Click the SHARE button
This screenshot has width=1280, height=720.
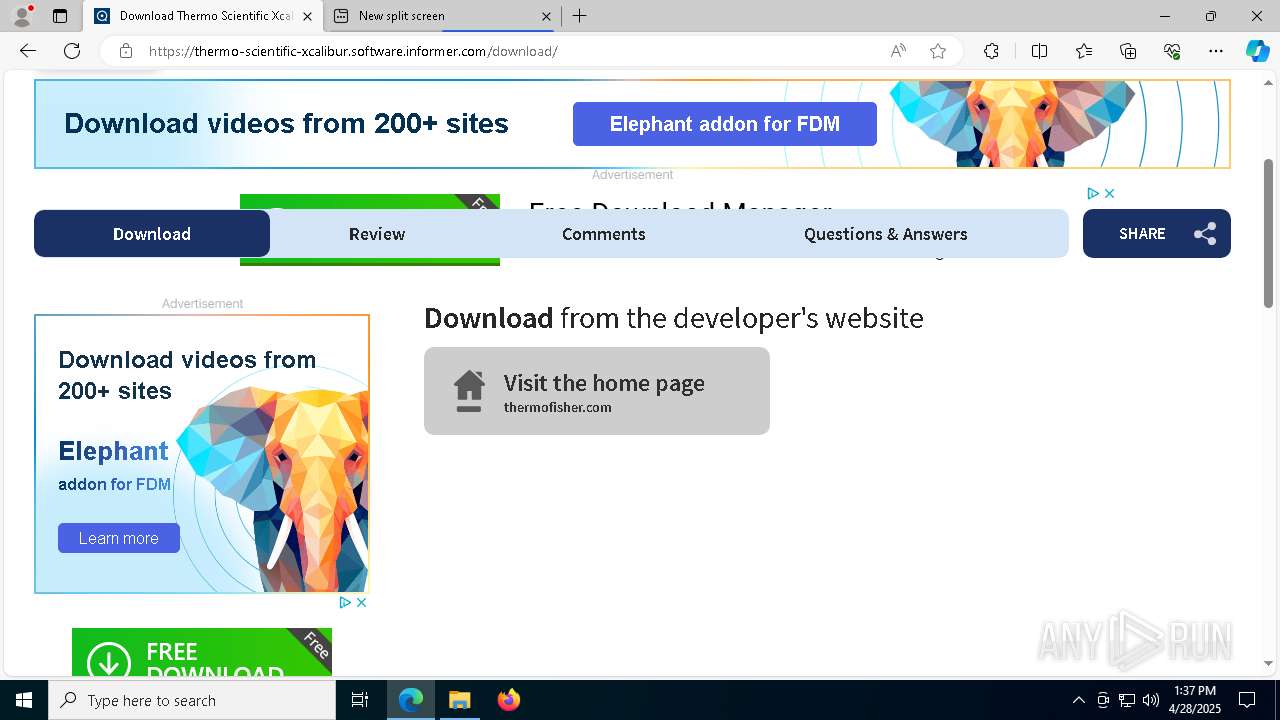coord(1157,233)
